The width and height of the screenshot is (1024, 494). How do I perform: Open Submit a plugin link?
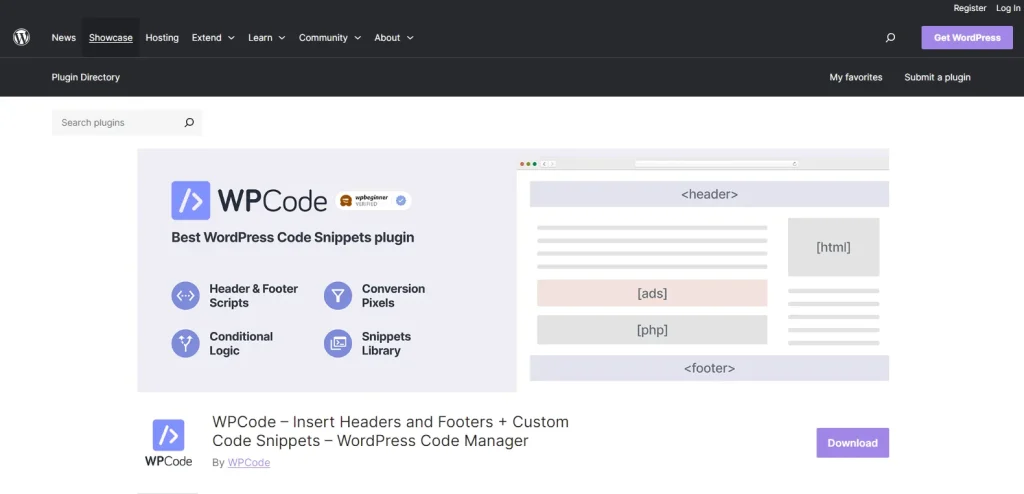pyautogui.click(x=937, y=77)
